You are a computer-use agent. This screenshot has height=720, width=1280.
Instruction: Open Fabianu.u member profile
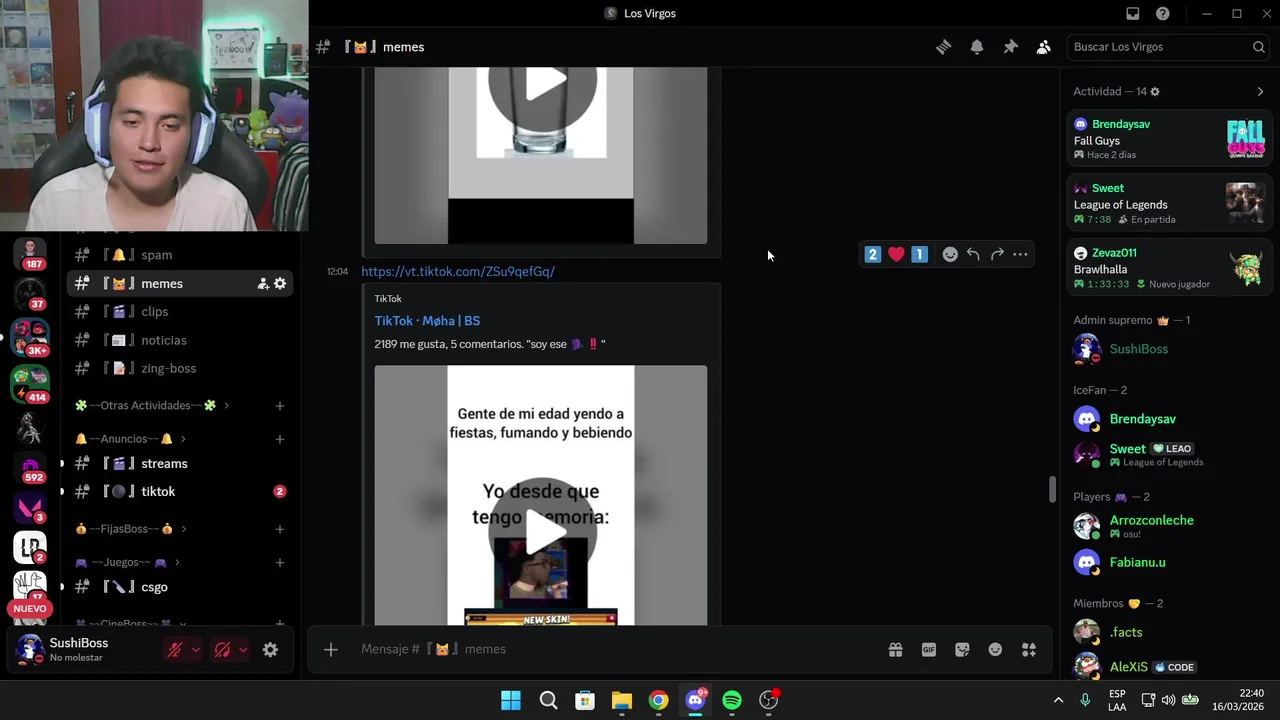coord(1169,562)
